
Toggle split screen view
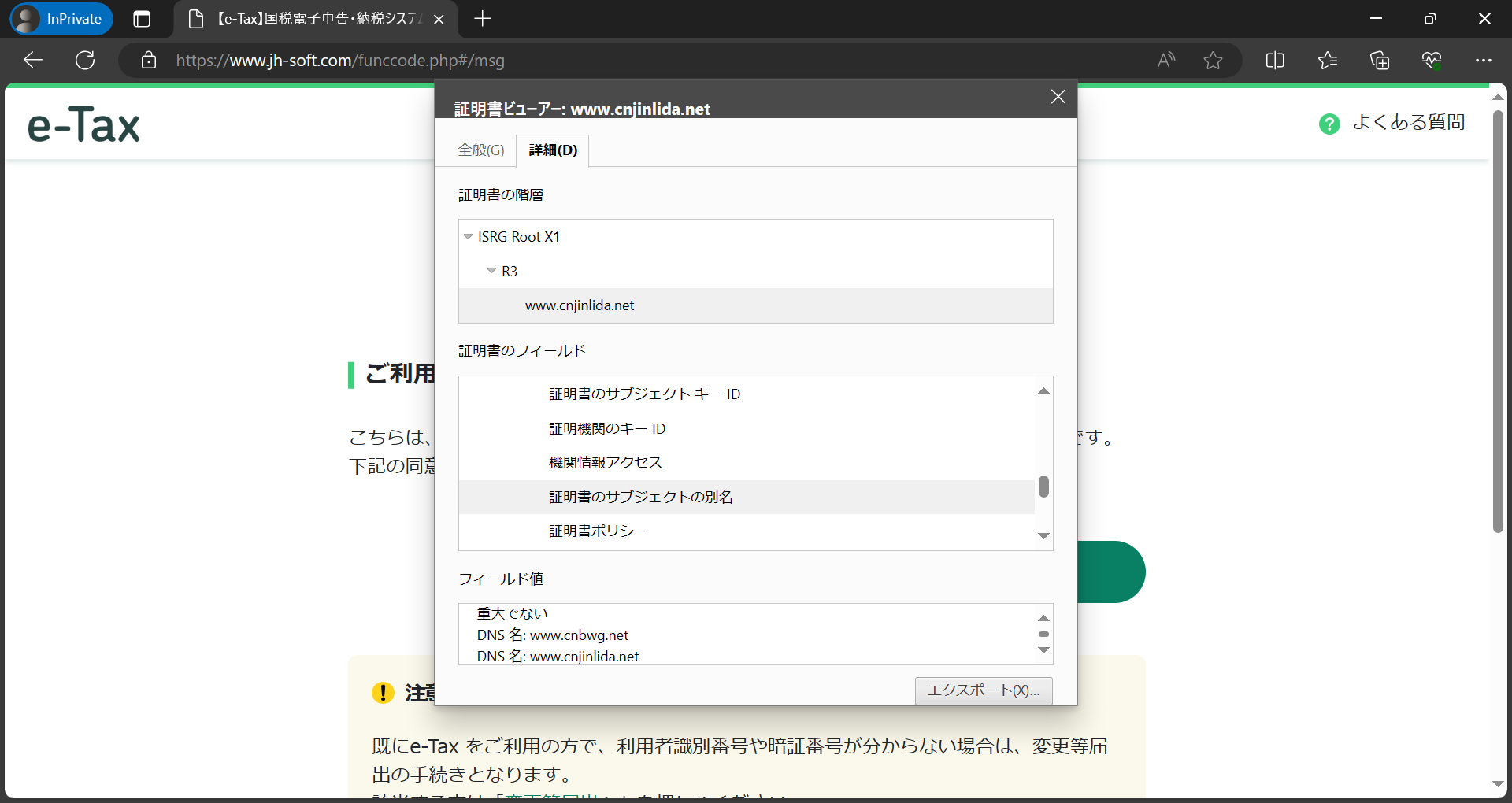coord(1275,60)
